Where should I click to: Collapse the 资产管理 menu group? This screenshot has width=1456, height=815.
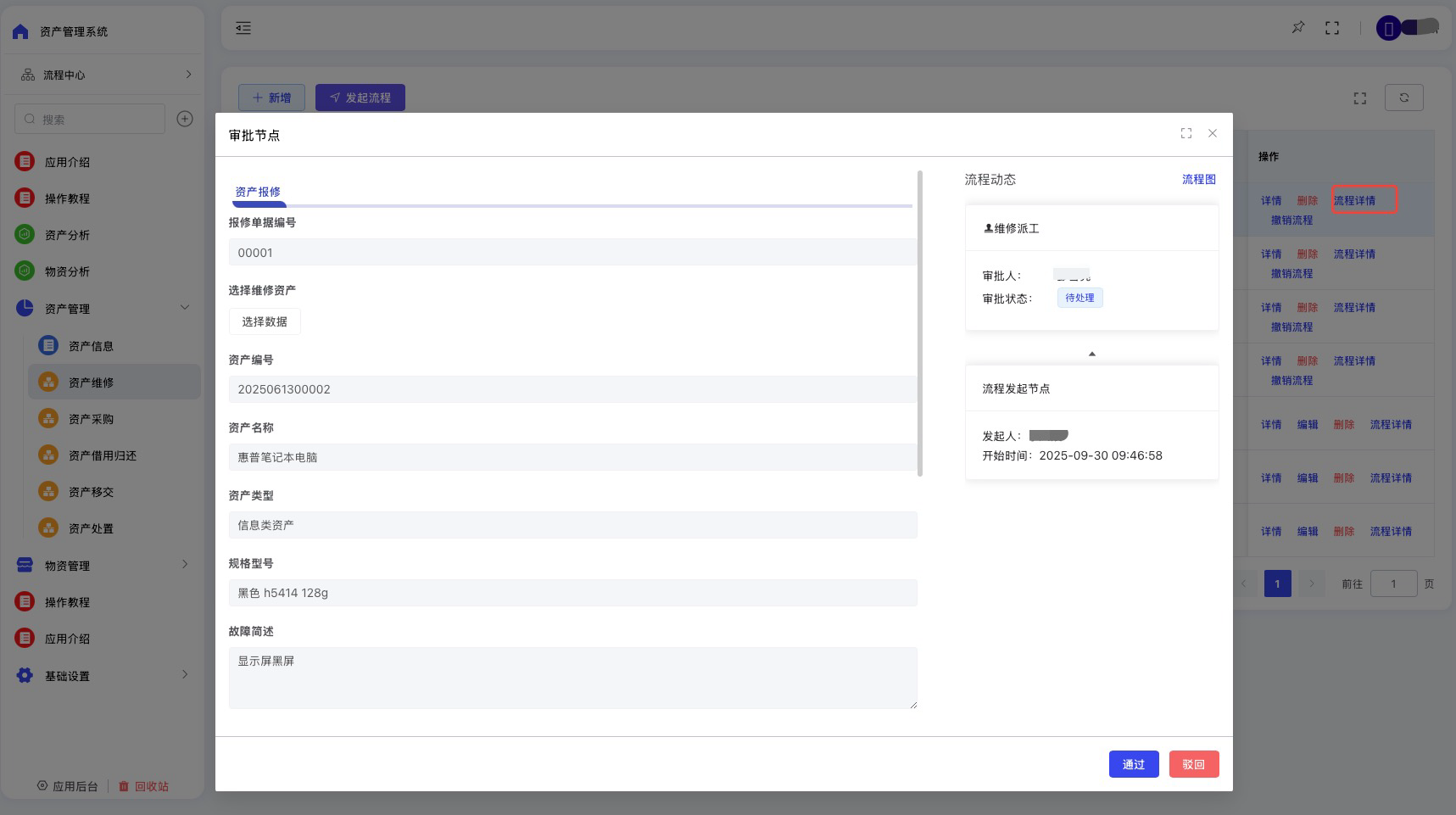pyautogui.click(x=184, y=308)
